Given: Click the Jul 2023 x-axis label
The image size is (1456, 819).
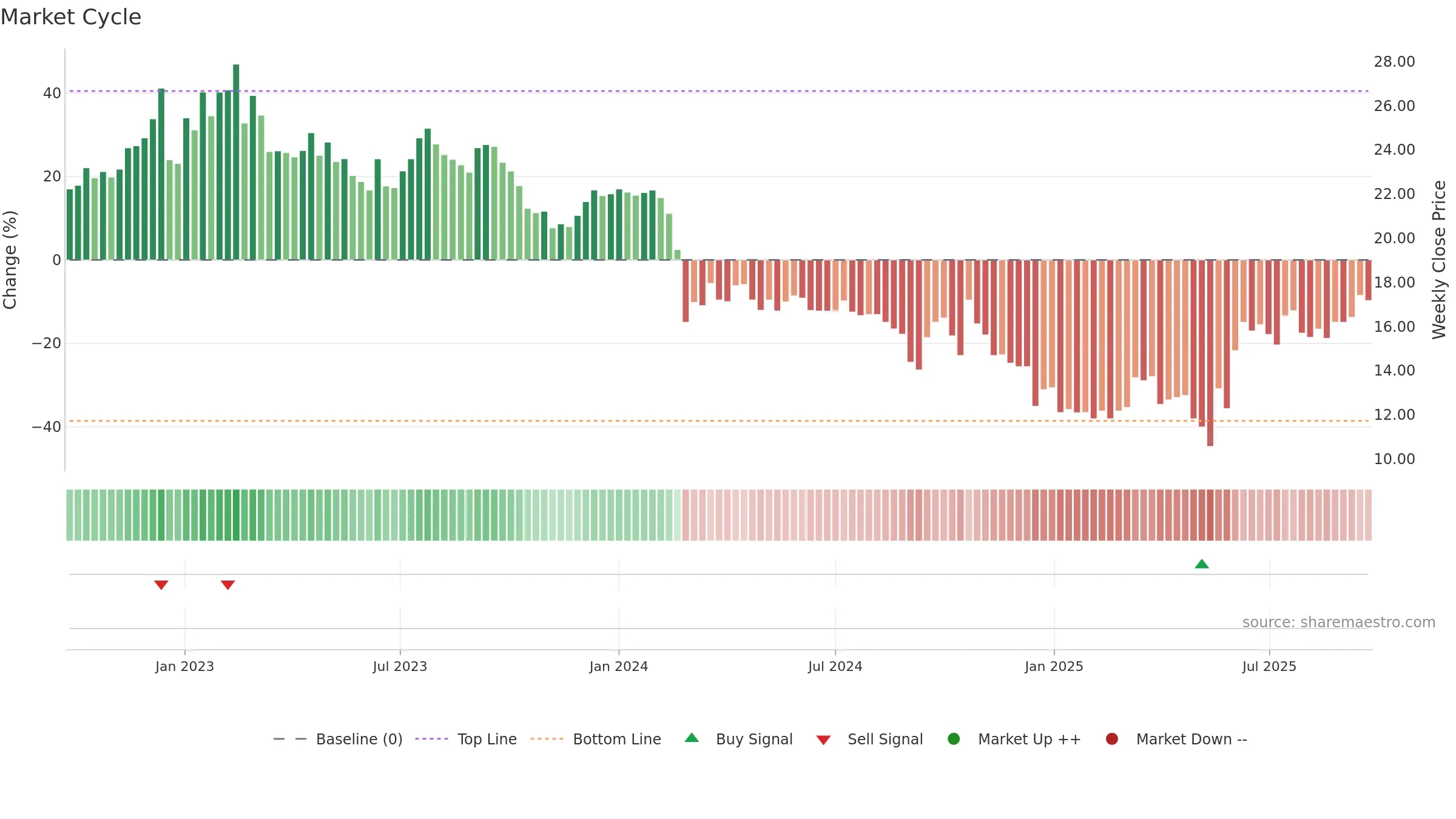Looking at the screenshot, I should [400, 667].
